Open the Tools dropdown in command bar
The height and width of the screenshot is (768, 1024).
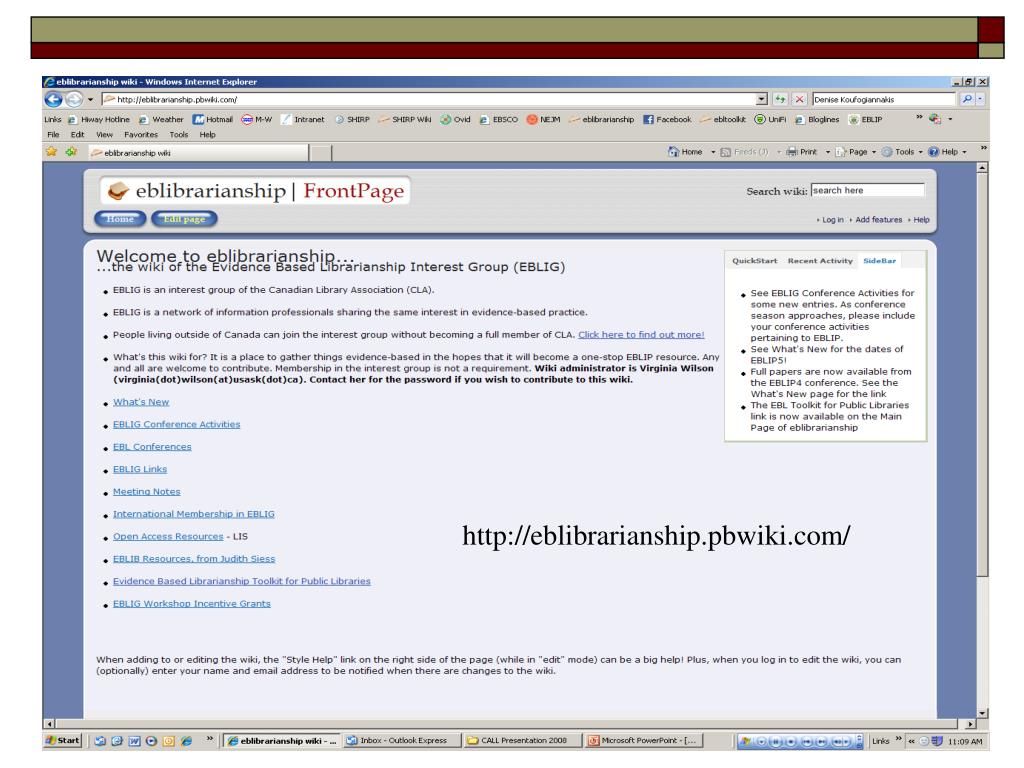(903, 152)
